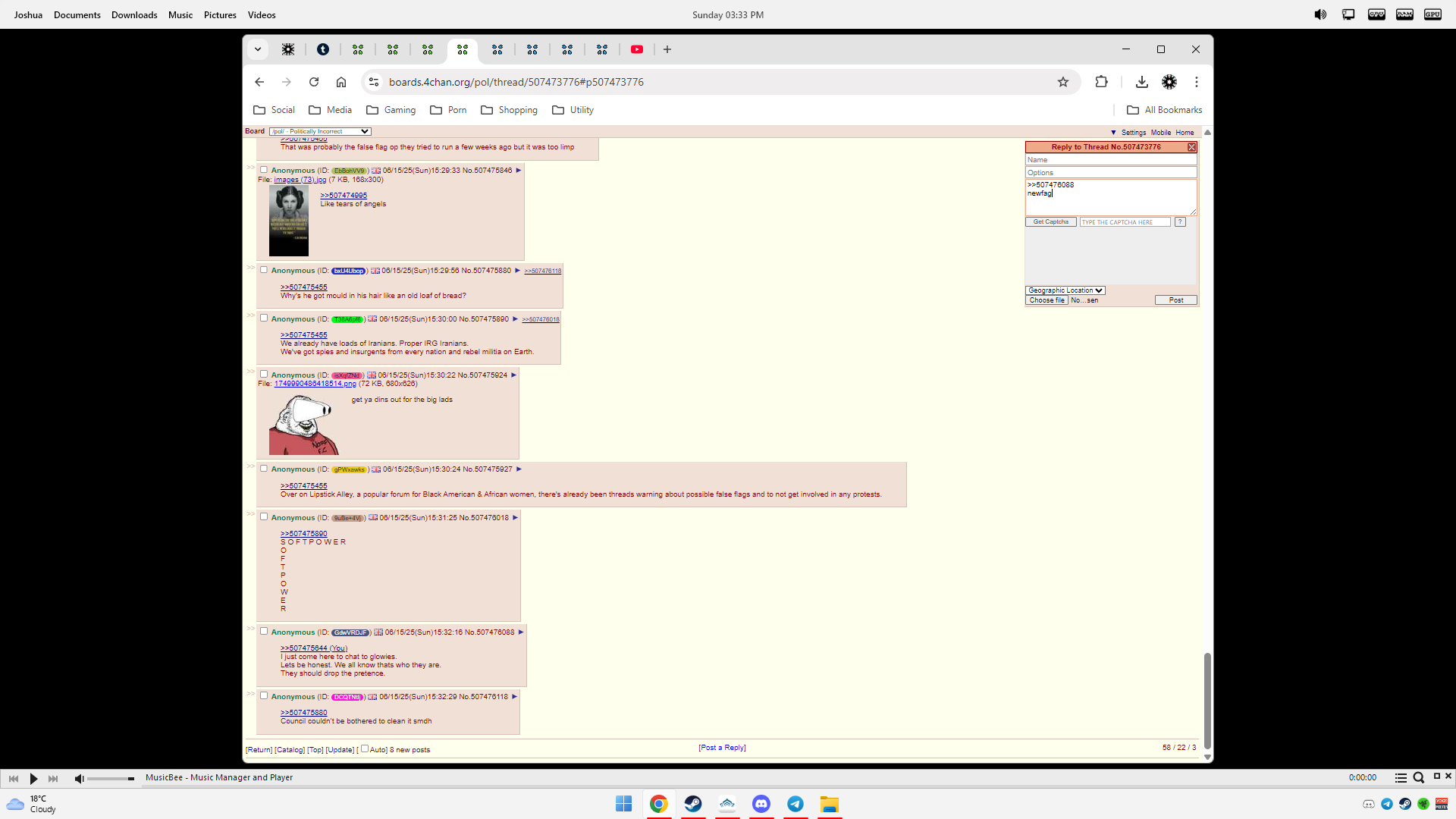
Task: Click the GPU monitor icon in top bar
Action: pyautogui.click(x=1432, y=14)
